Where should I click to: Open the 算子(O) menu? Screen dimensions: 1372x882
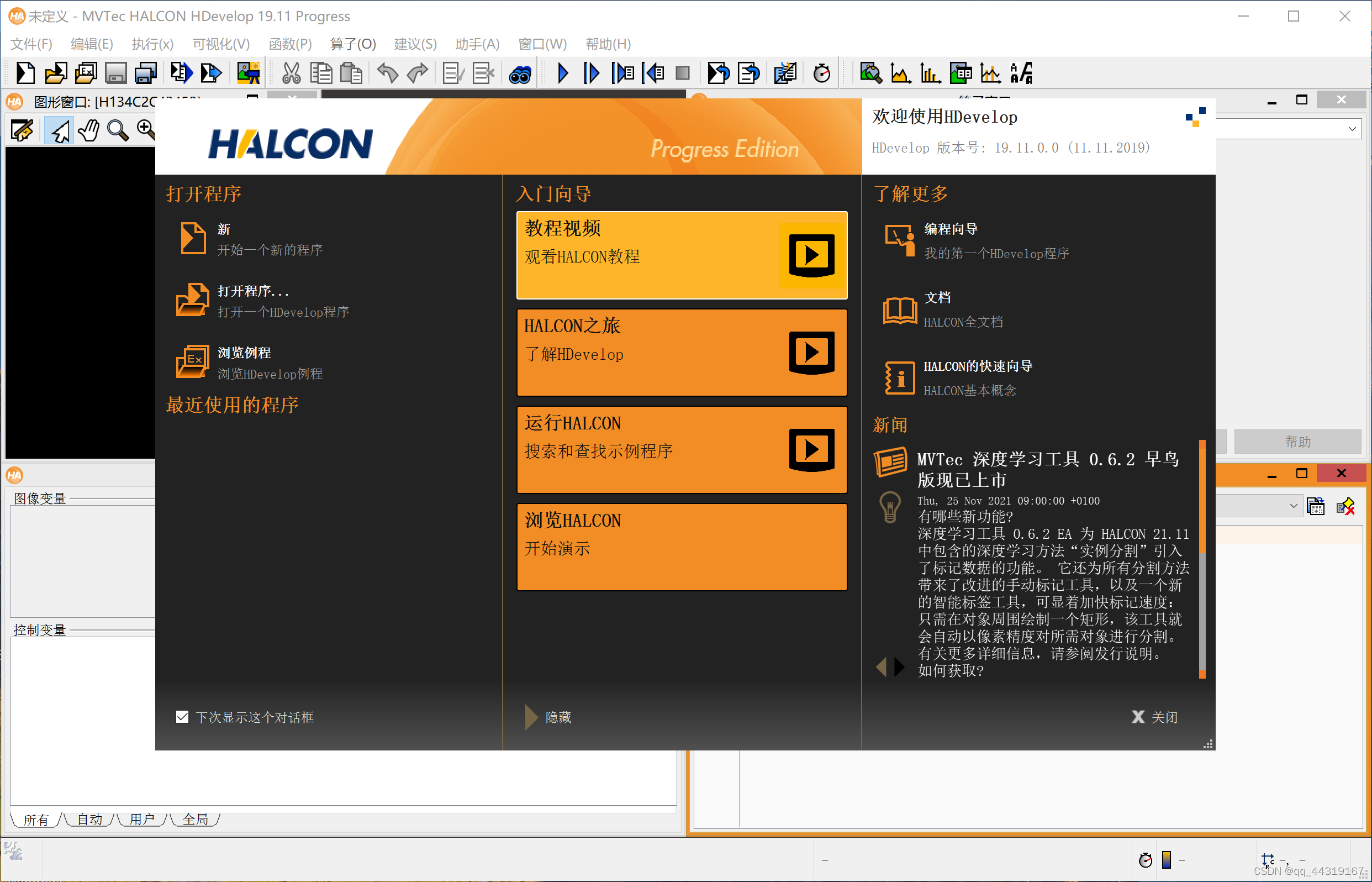click(x=352, y=44)
